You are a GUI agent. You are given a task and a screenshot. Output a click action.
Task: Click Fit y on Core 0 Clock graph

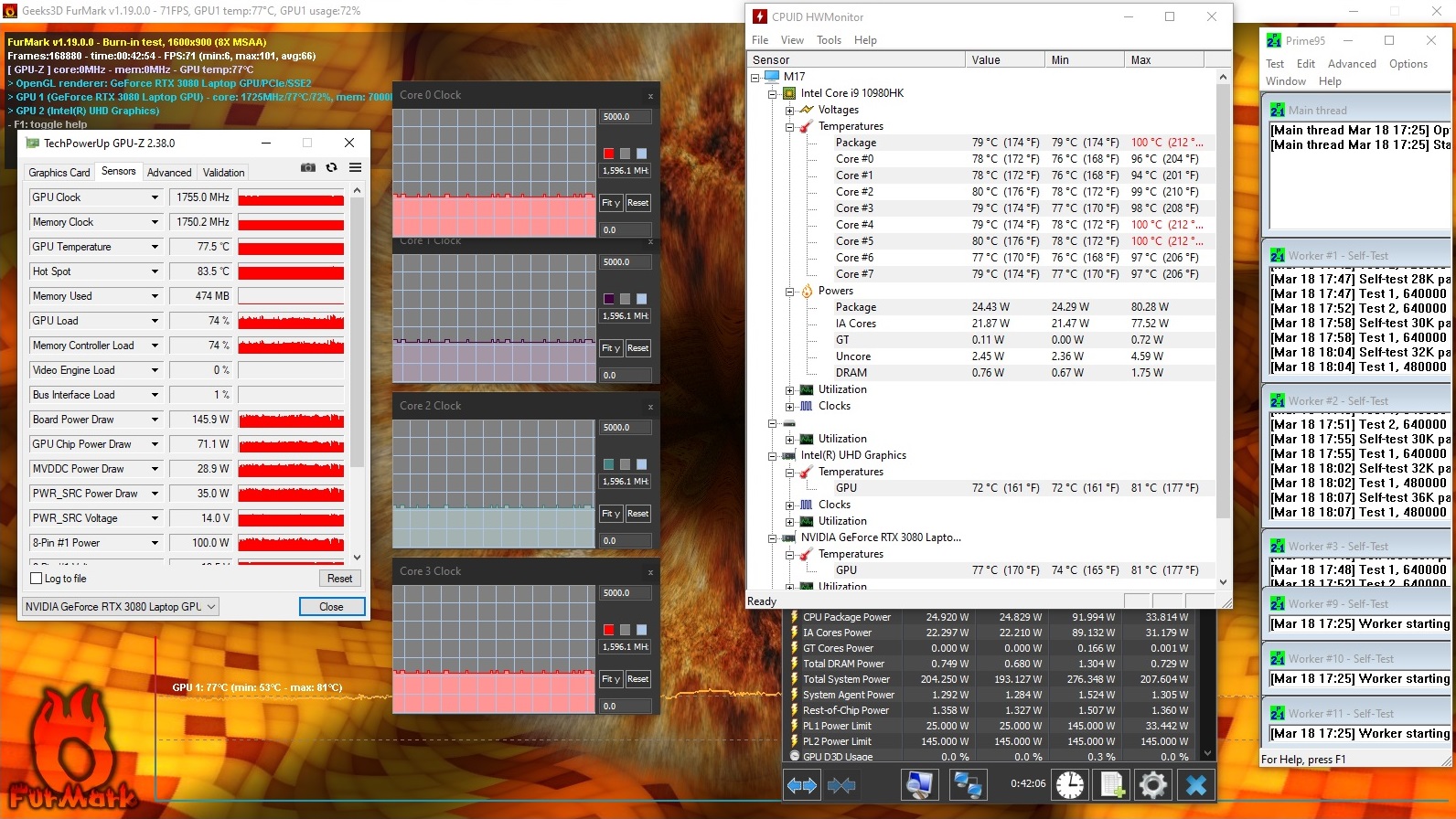pos(611,203)
